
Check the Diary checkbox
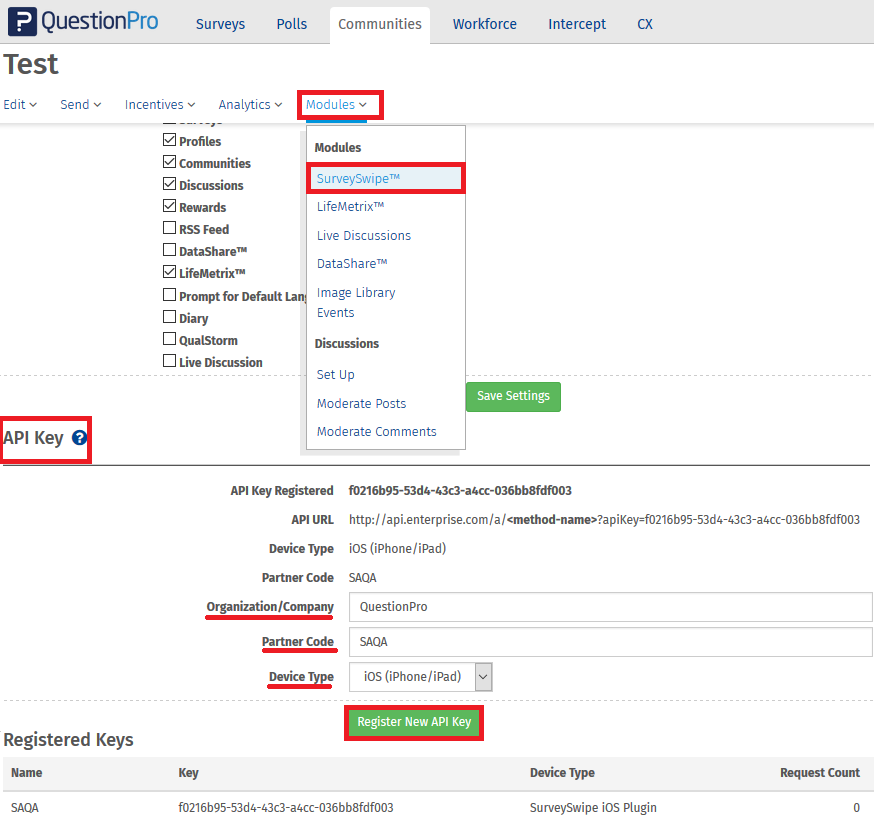169,317
